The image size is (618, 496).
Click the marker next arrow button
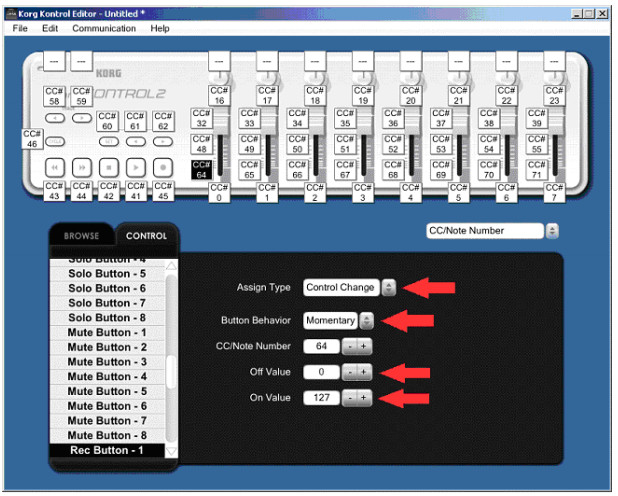tap(163, 141)
